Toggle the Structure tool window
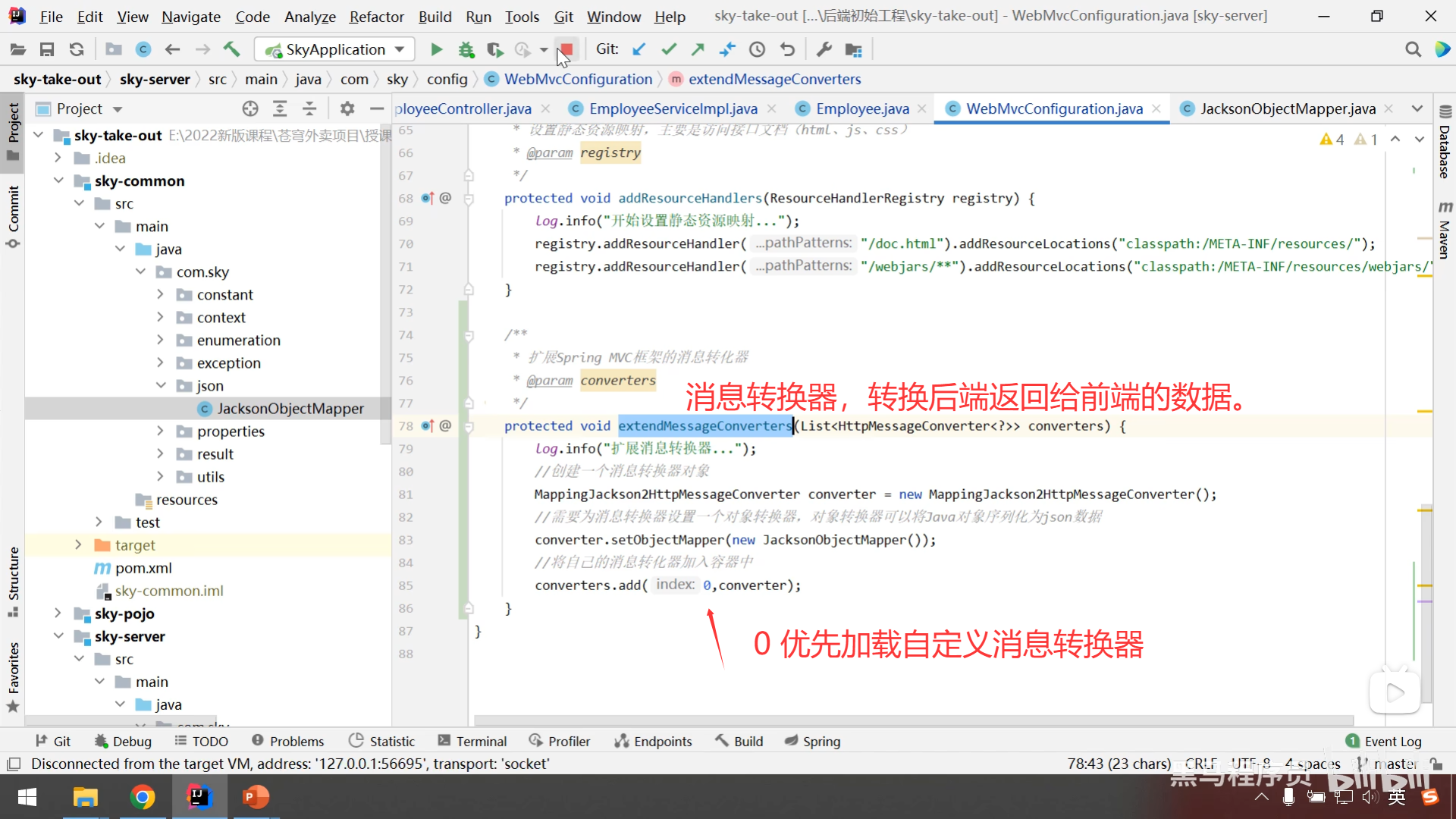1456x819 pixels. [x=14, y=580]
